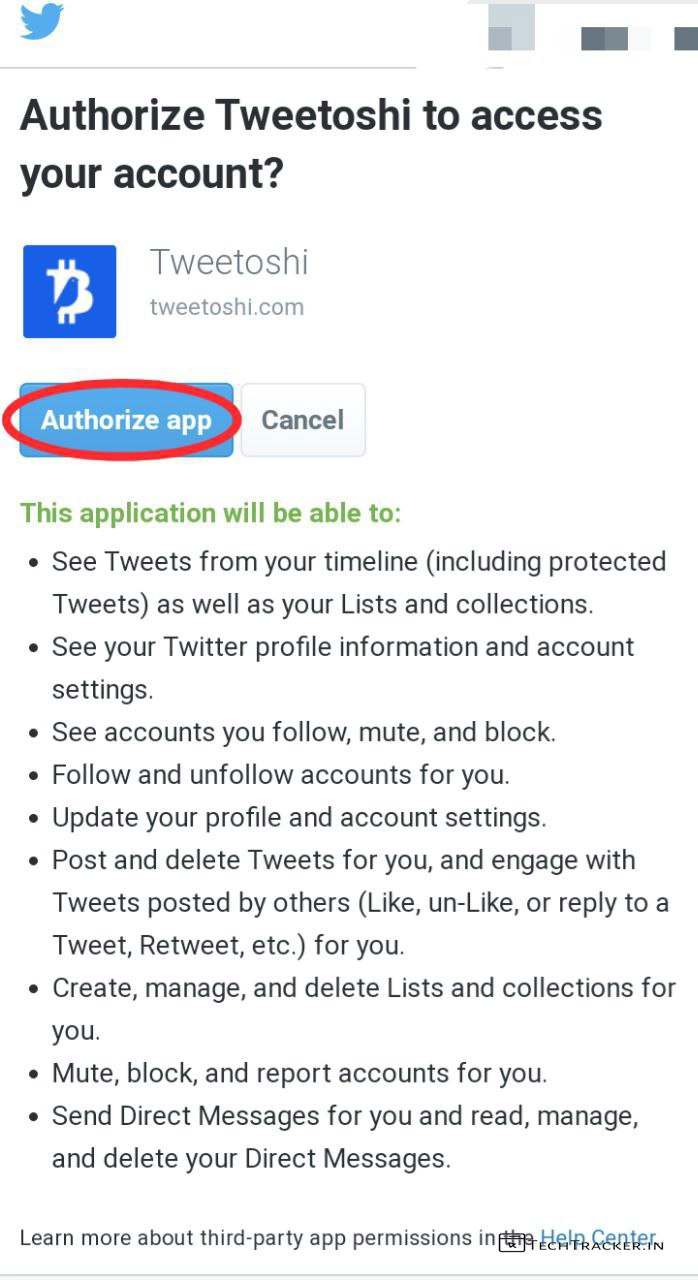Viewport: 698px width, 1280px height.
Task: Cancel the Tweetoshi authorization
Action: [x=303, y=420]
